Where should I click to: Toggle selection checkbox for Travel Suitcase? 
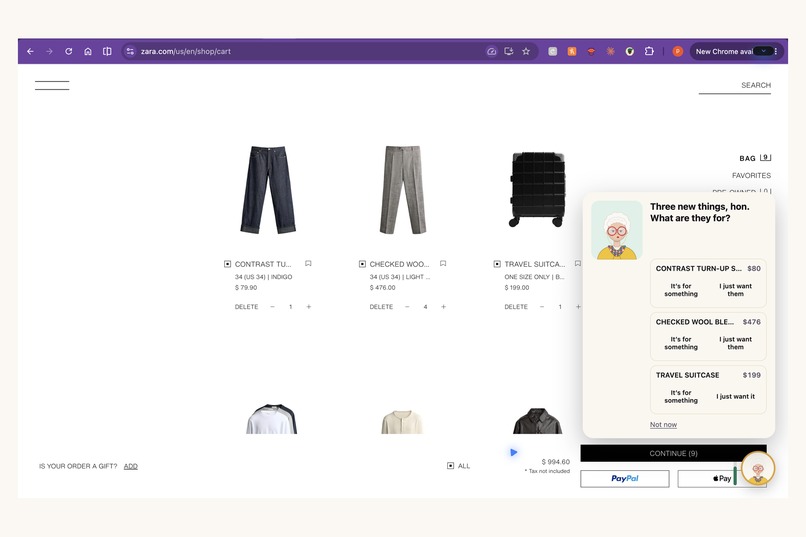(x=497, y=264)
